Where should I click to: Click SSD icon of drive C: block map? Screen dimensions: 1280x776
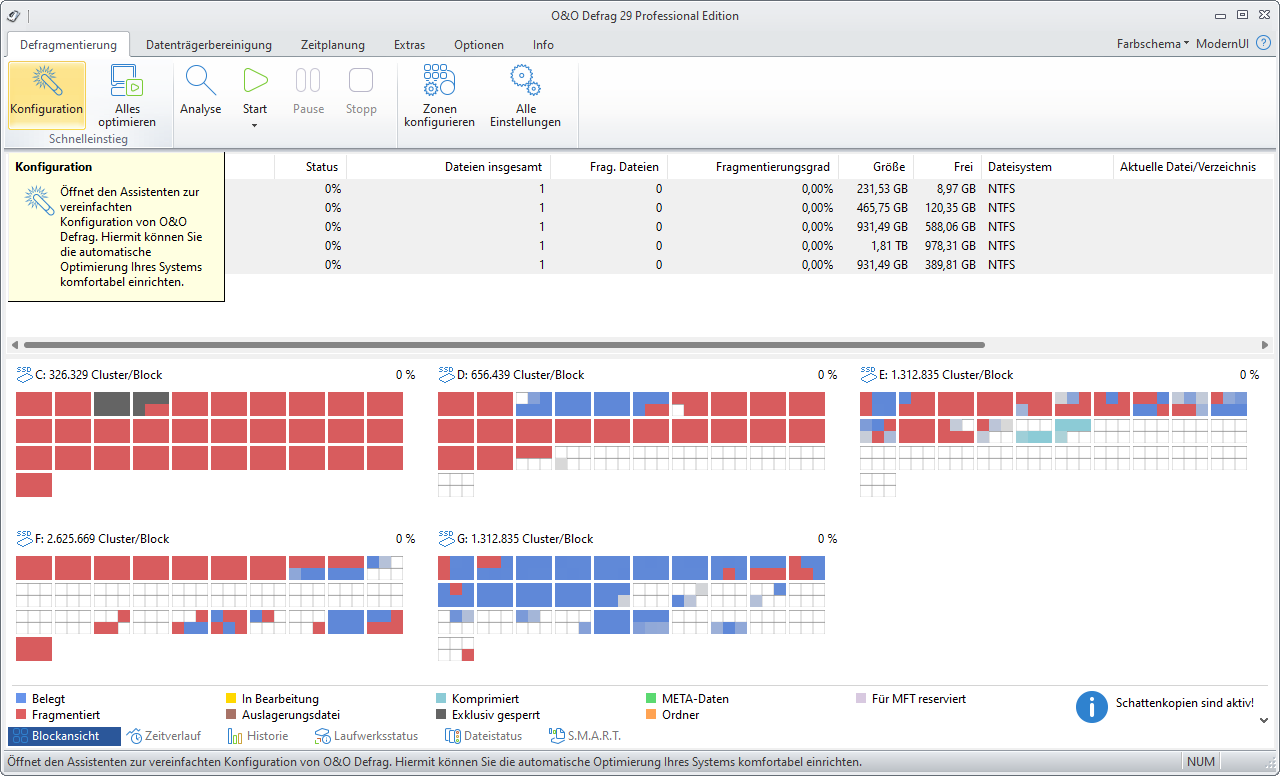[25, 374]
